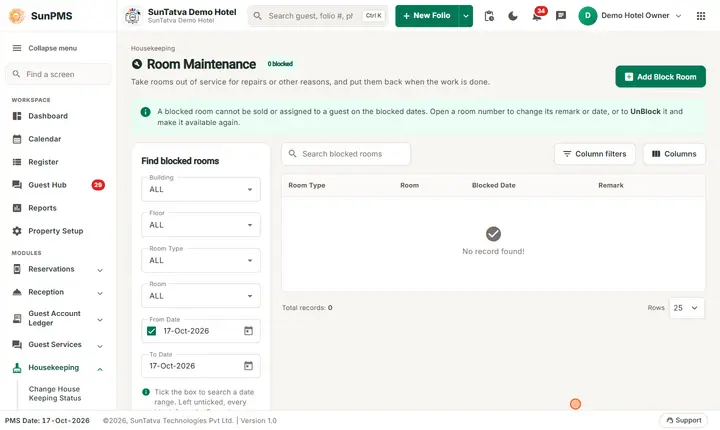Open the Room Type dropdown

tap(201, 260)
